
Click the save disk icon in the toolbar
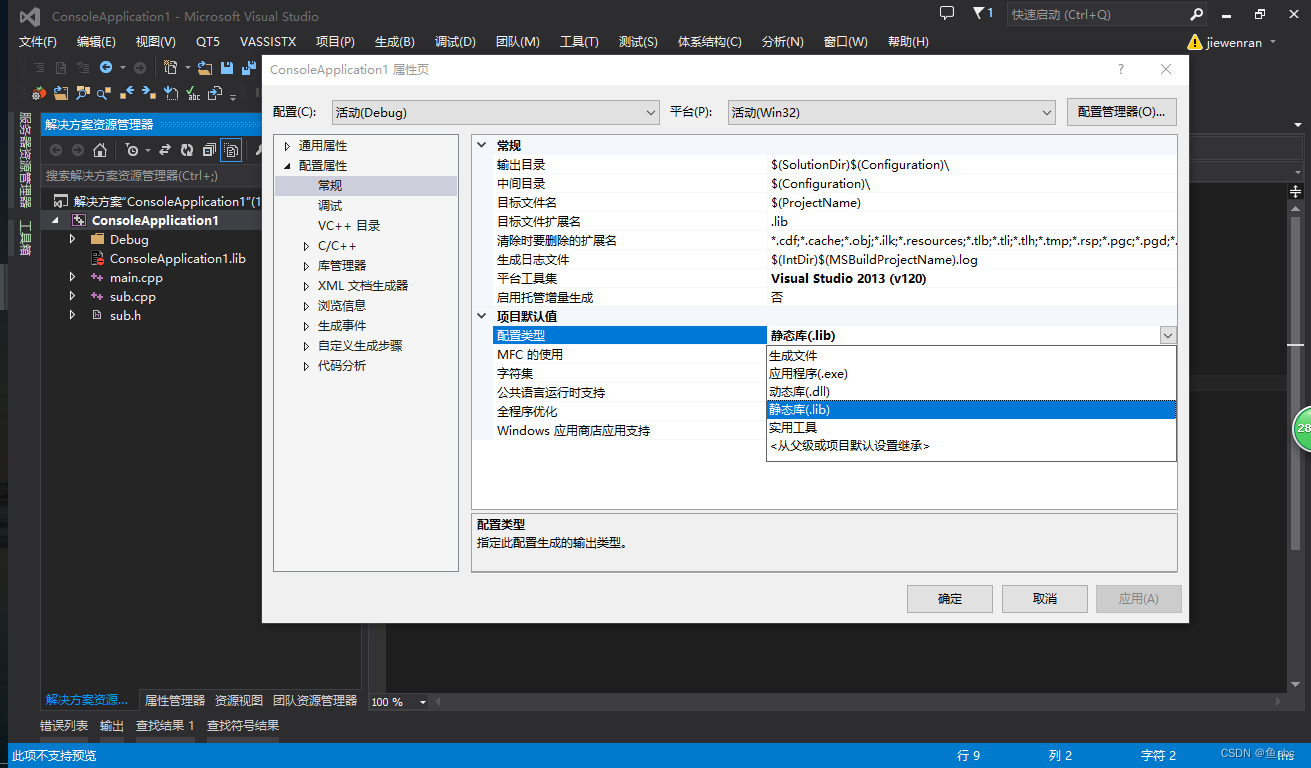click(x=227, y=68)
